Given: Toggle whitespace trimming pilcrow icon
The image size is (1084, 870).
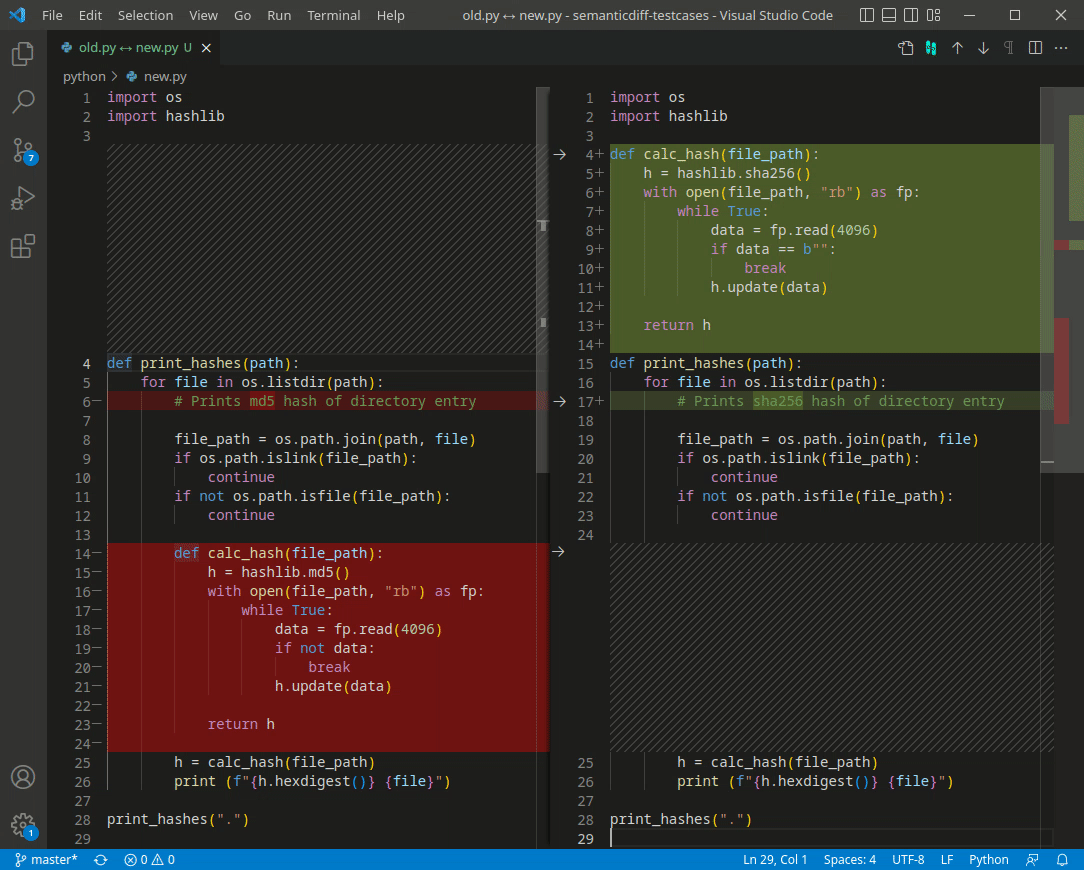Looking at the screenshot, I should pyautogui.click(x=1009, y=48).
